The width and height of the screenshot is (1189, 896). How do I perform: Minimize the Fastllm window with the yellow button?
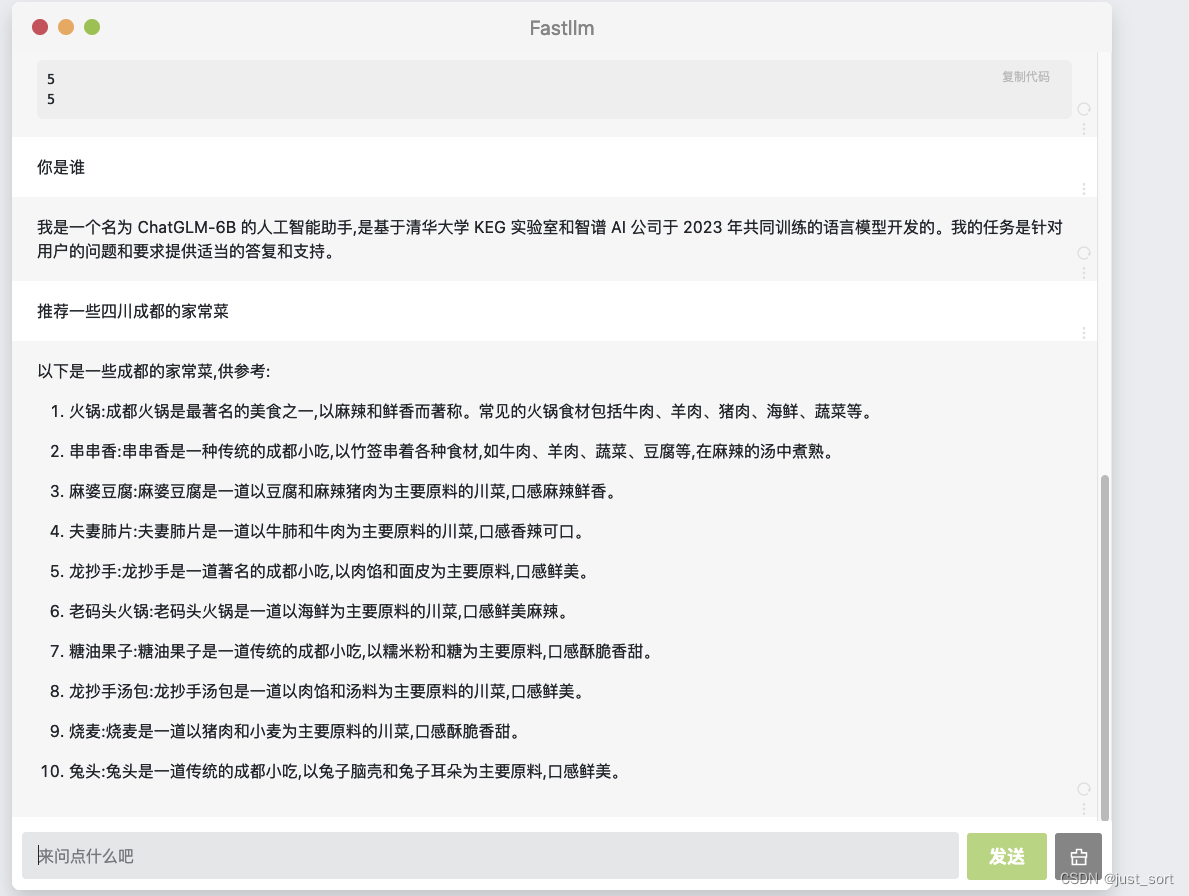click(66, 27)
